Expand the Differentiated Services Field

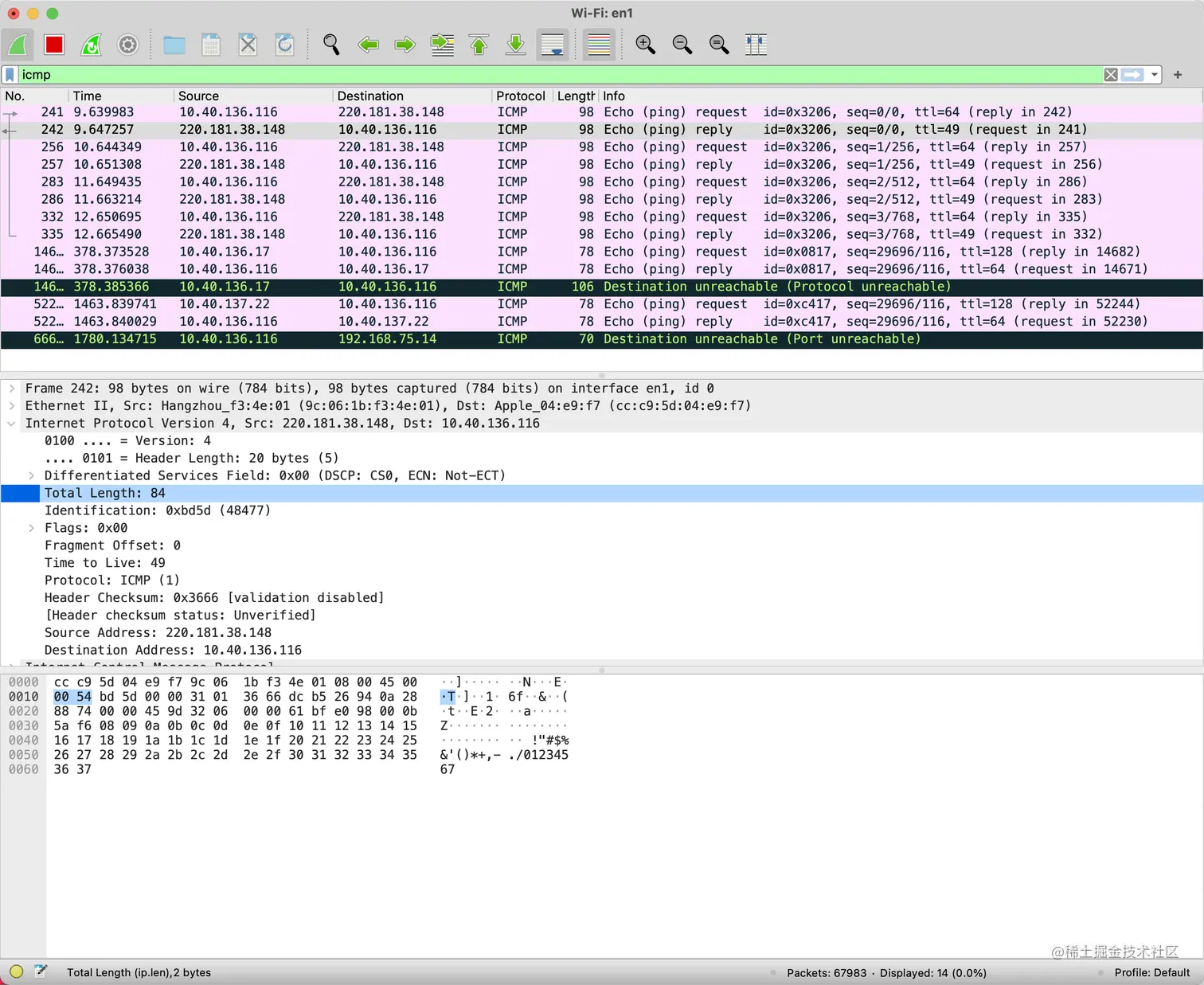(31, 476)
